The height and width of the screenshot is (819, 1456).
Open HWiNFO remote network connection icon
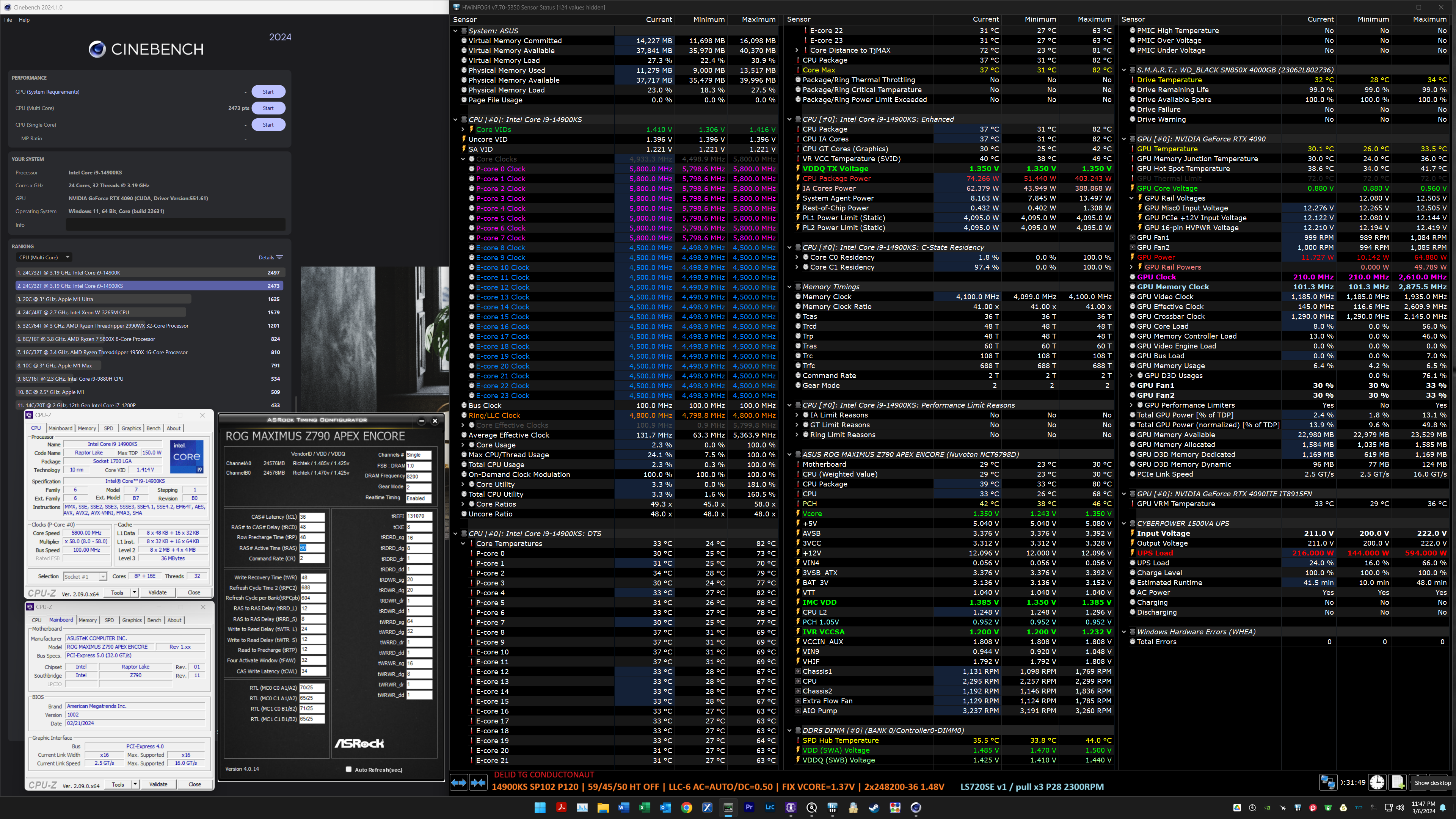click(x=1328, y=782)
